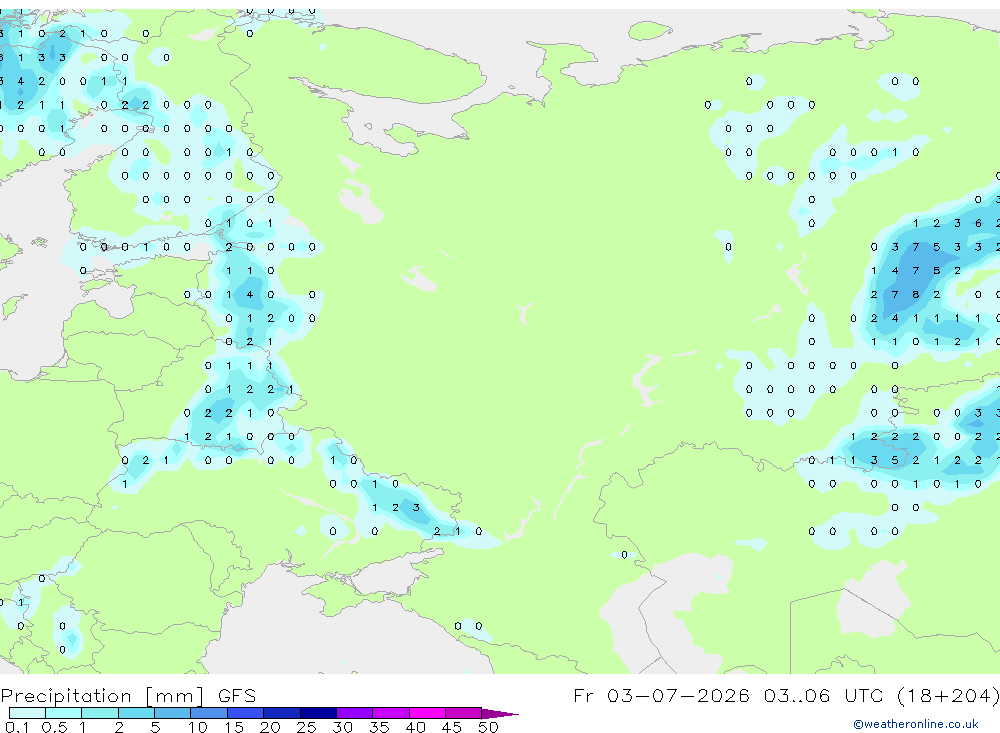Click the '20' legend scale label
The height and width of the screenshot is (733, 1000).
pos(270,727)
